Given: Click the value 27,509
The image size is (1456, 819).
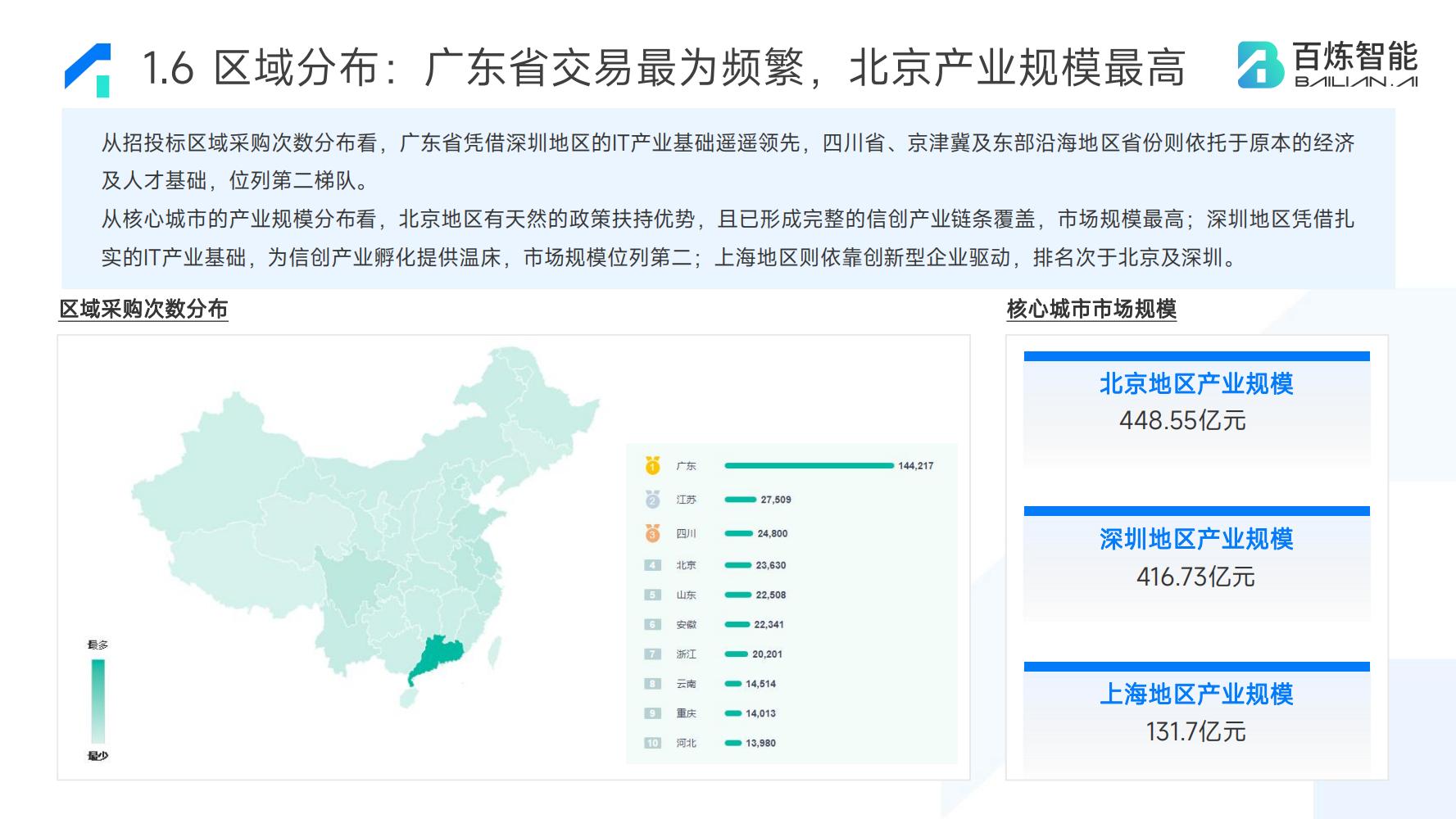Looking at the screenshot, I should (x=776, y=500).
